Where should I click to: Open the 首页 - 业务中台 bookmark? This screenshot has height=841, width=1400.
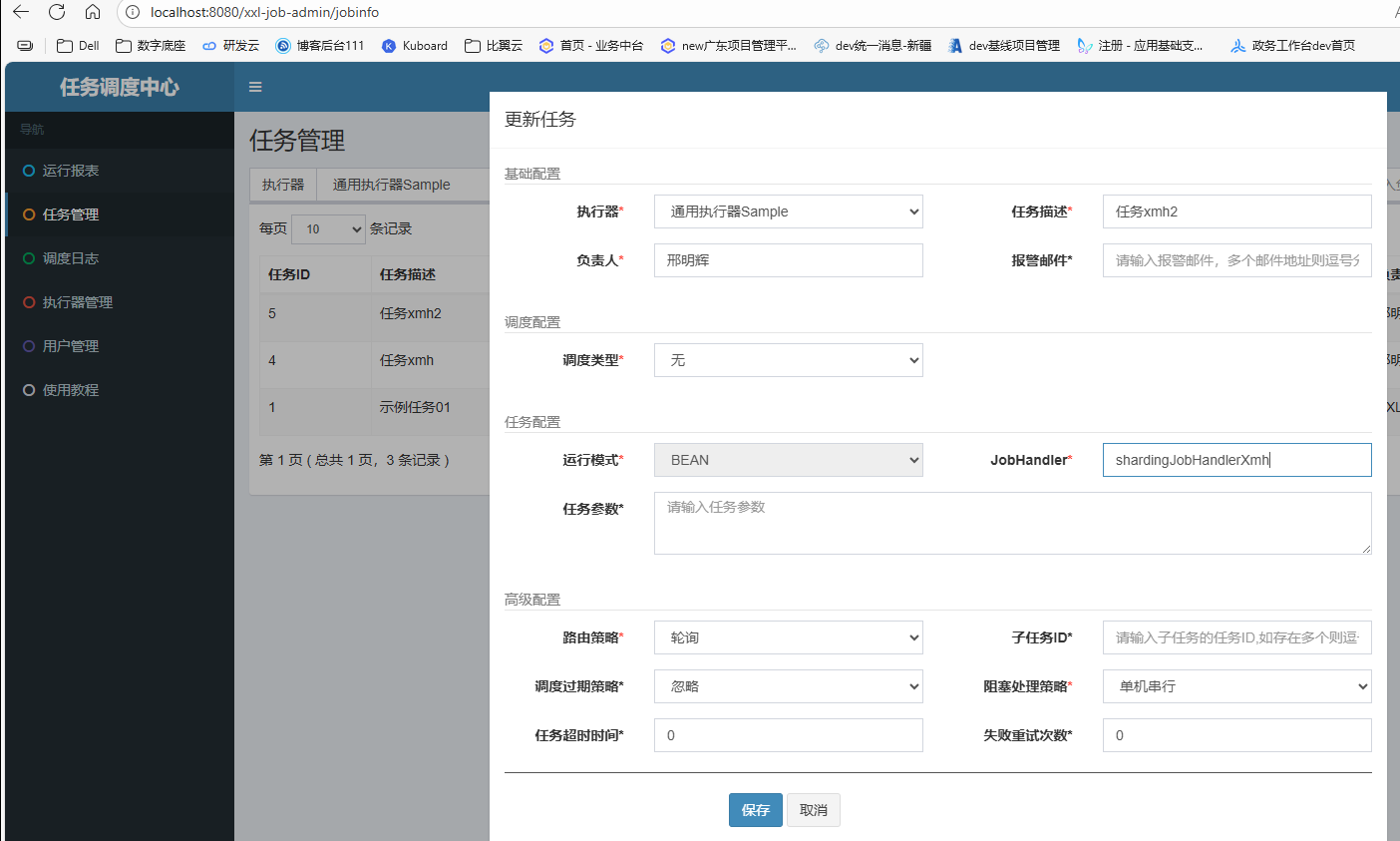(591, 45)
